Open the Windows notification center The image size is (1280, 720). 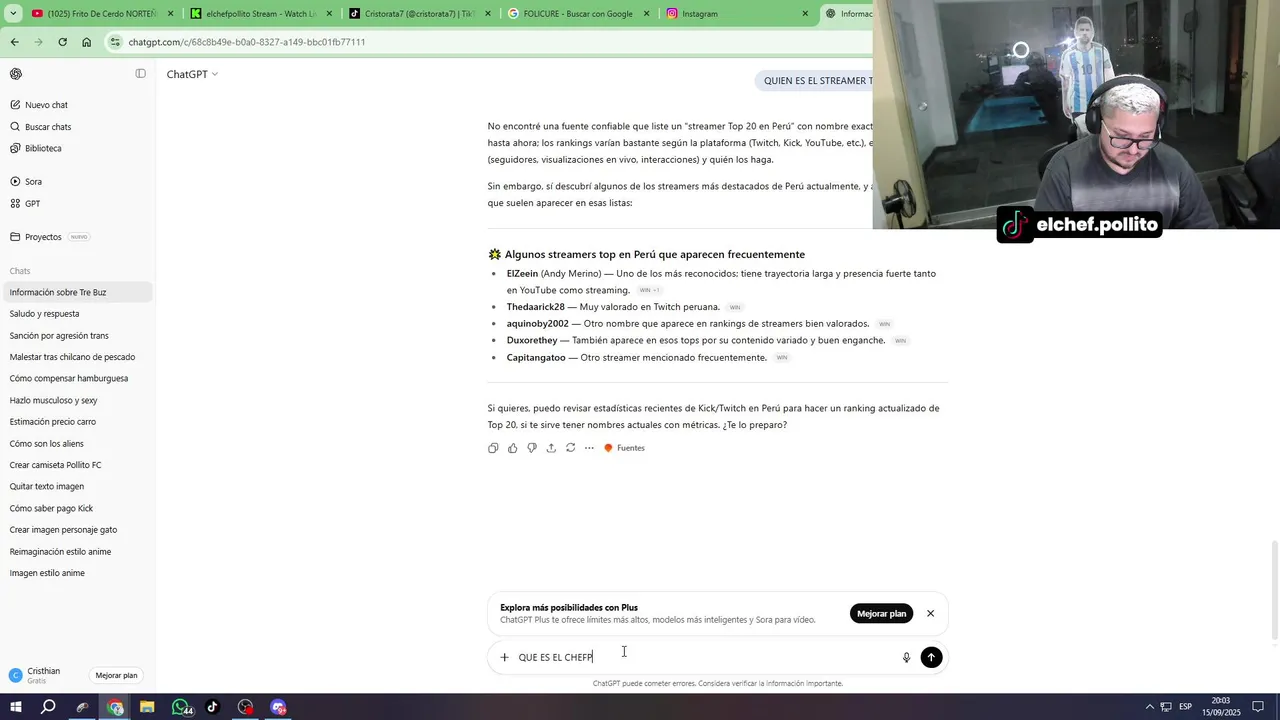(x=1258, y=707)
